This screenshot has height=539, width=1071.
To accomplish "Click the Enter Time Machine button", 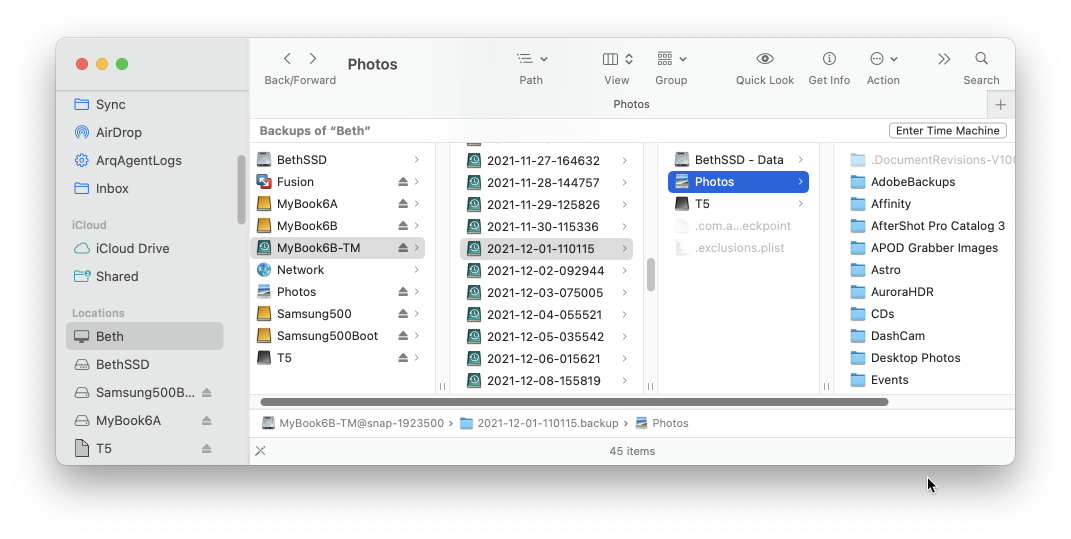I will [x=947, y=130].
